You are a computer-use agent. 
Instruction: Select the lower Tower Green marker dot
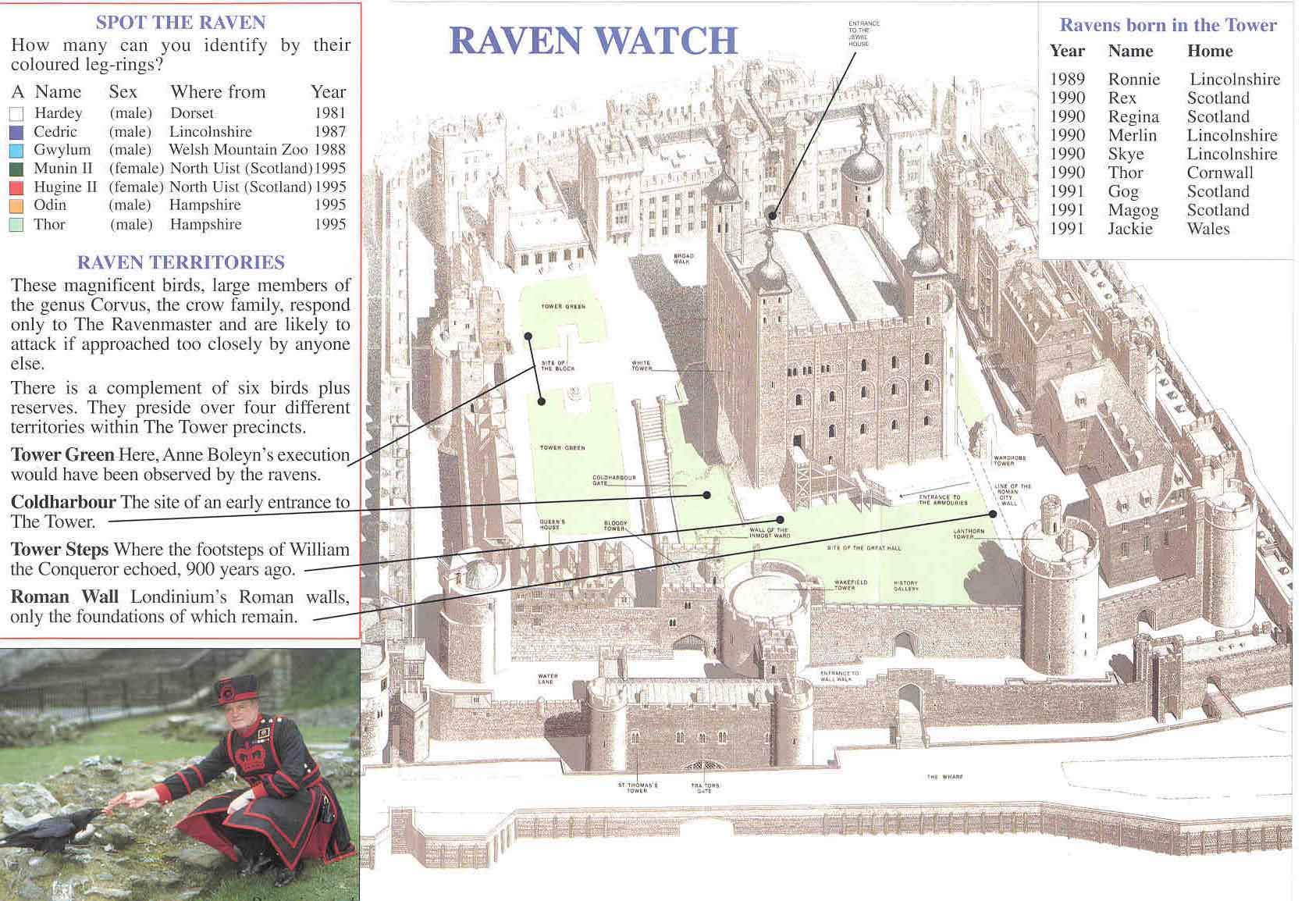(x=540, y=401)
